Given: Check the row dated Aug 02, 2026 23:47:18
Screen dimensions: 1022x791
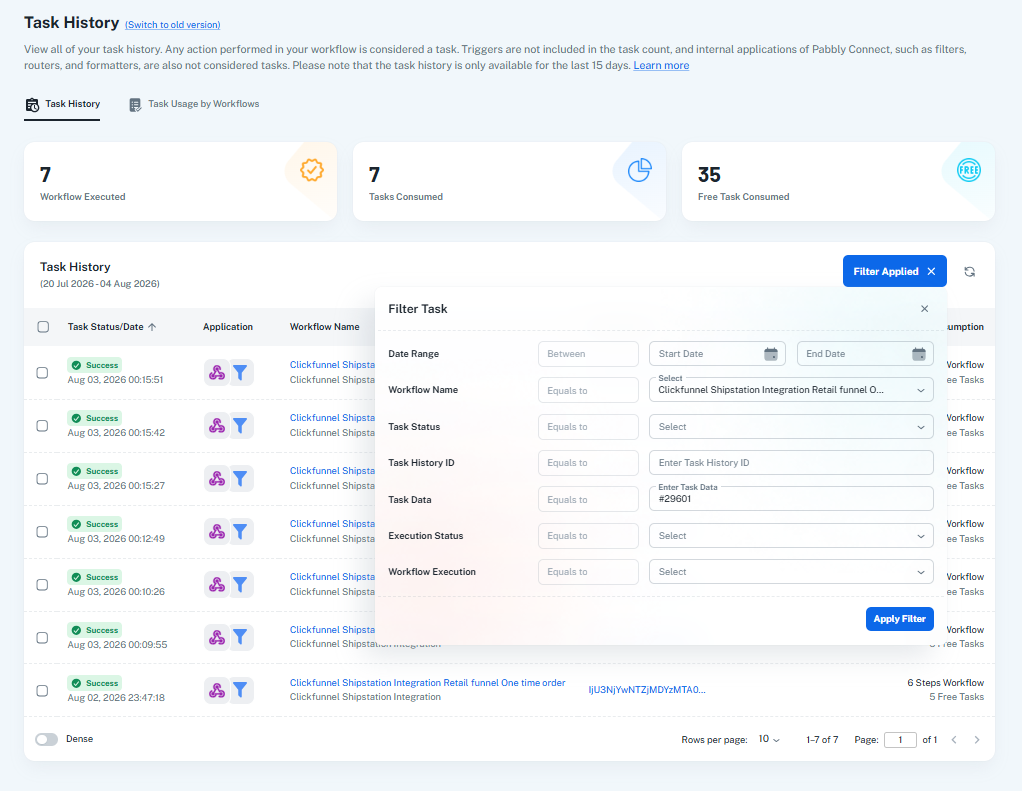Looking at the screenshot, I should point(42,691).
